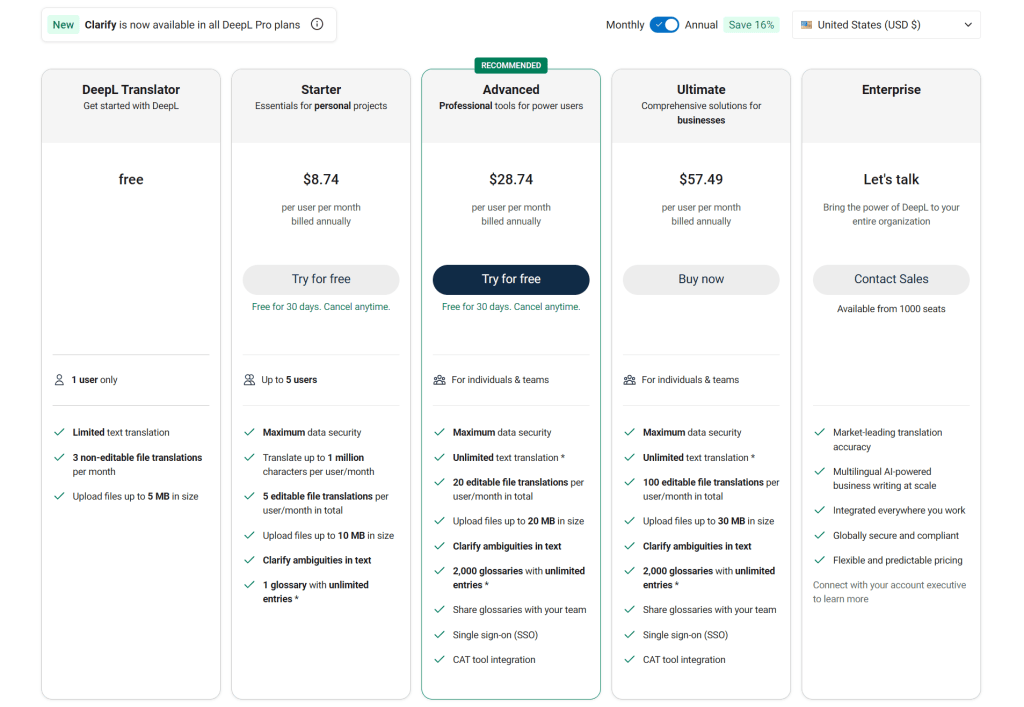This screenshot has width=1024, height=707.
Task: Click Starter's 'Free for 30 days. Cancel anytime.'
Action: click(321, 307)
